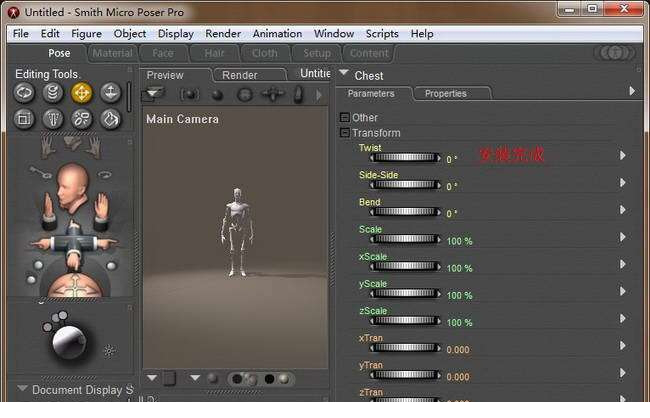The height and width of the screenshot is (418, 650).
Task: Click the Main Camera label in preview
Action: click(x=182, y=119)
